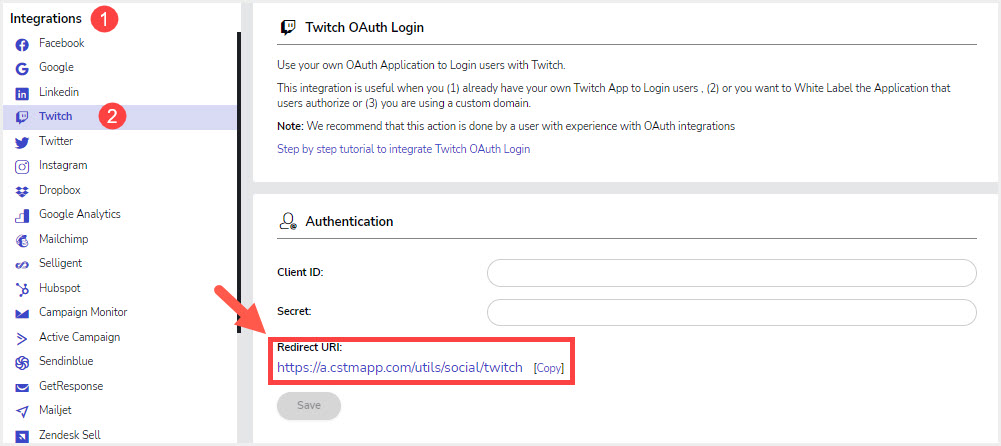This screenshot has height=446, width=1001.
Task: Open the Twitch OAuth step by step tutorial link
Action: click(x=403, y=149)
